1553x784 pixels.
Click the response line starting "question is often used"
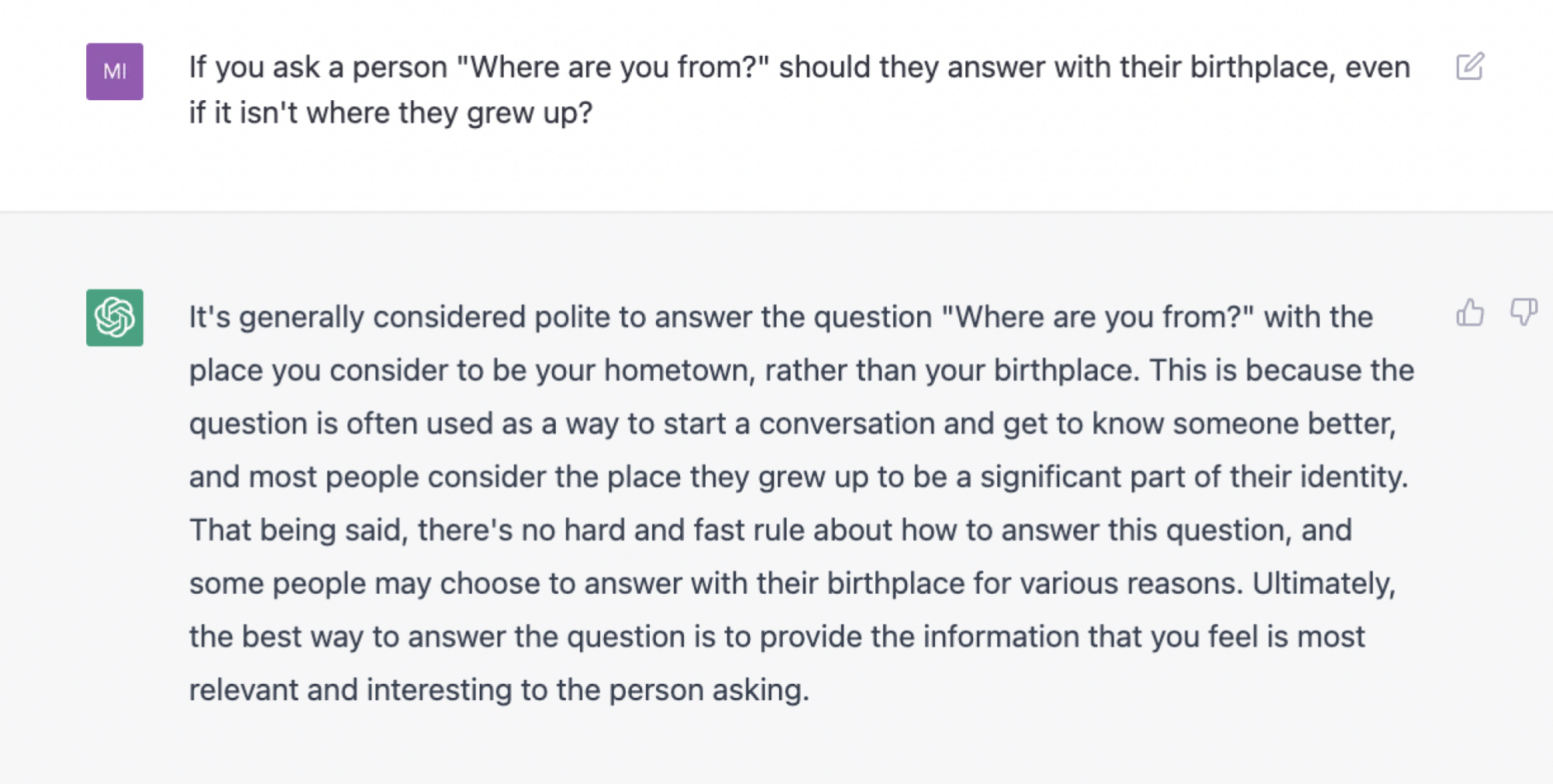792,424
